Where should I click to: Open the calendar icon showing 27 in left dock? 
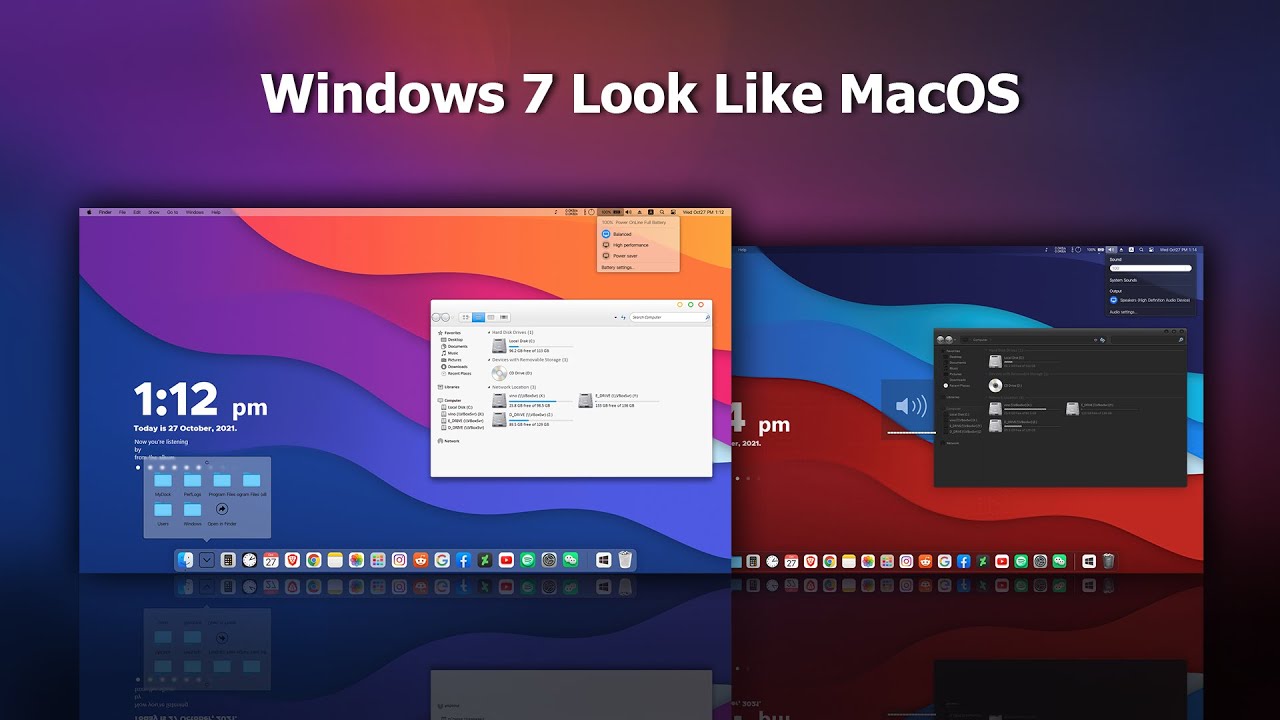point(271,560)
